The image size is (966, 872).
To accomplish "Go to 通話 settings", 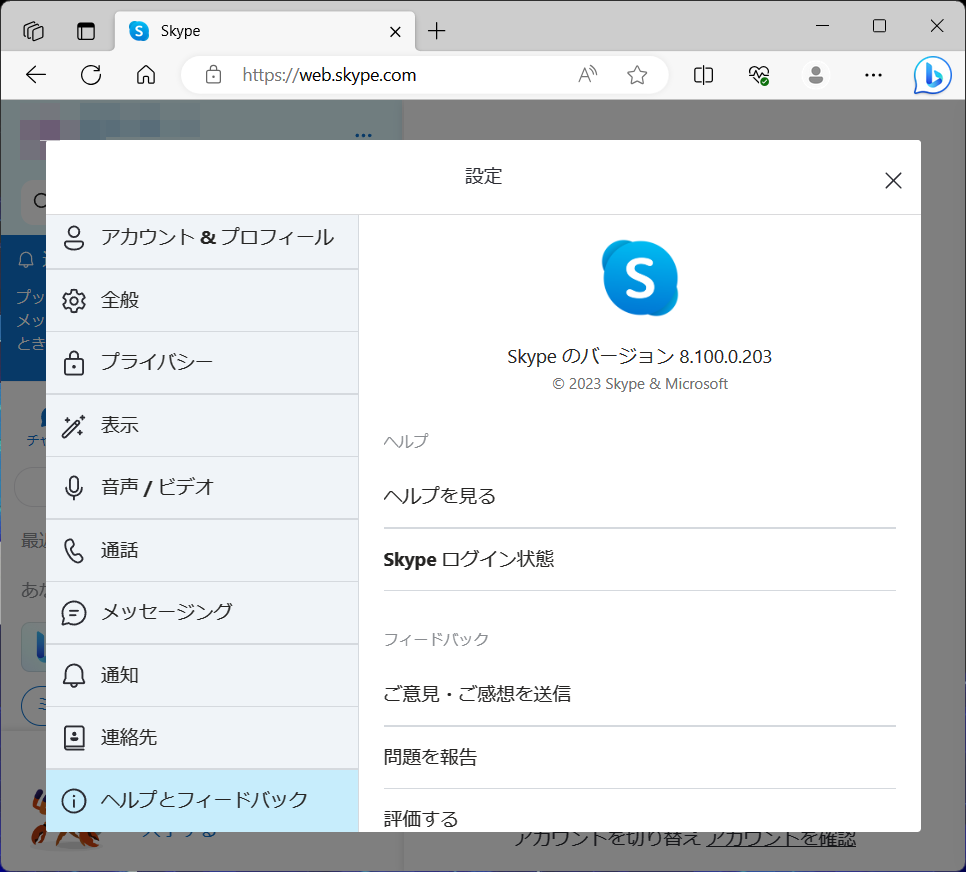I will click(202, 550).
